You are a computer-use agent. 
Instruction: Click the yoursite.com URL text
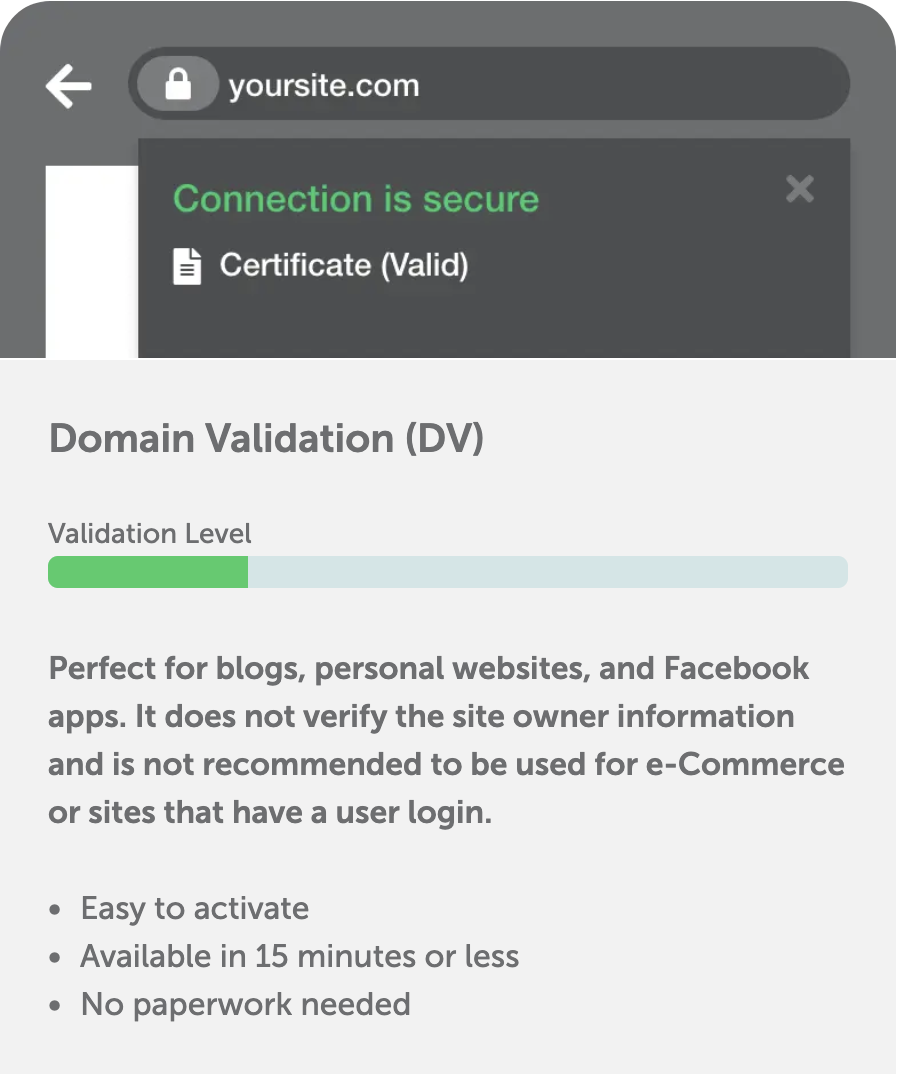coord(323,86)
